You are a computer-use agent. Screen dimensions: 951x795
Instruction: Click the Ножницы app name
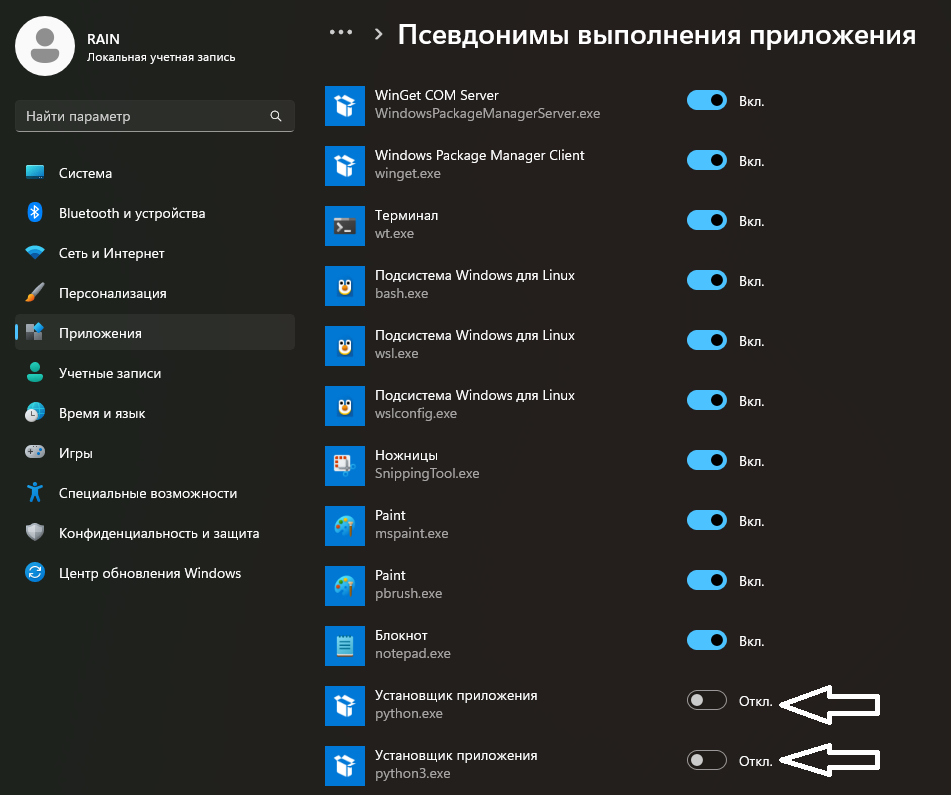[406, 455]
